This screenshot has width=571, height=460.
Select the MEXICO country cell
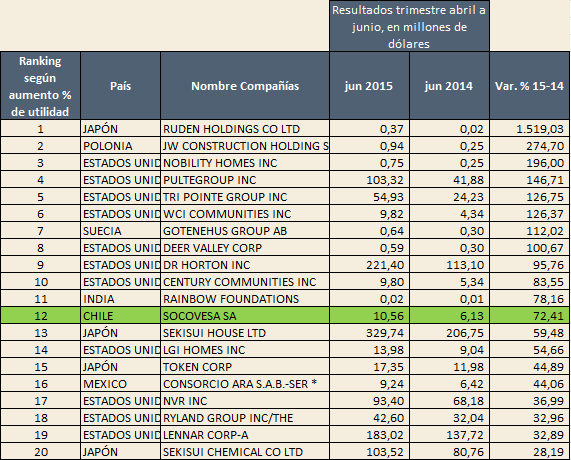click(x=121, y=384)
